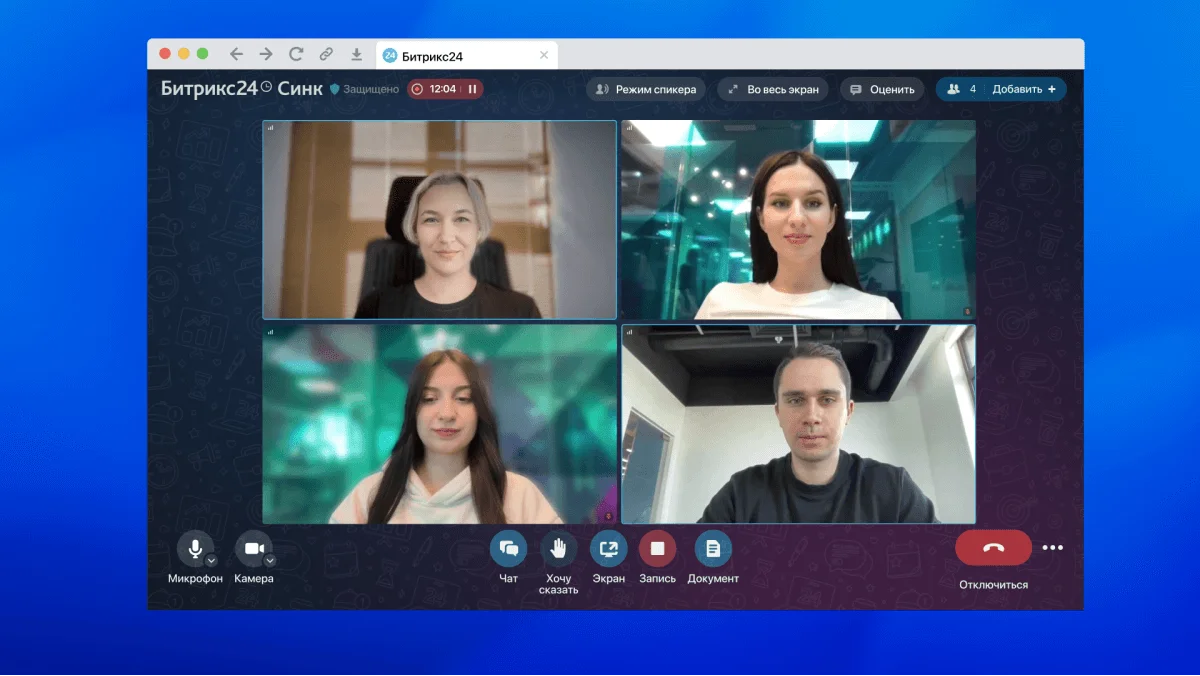
Task: Turn off the Камера video
Action: tap(253, 548)
